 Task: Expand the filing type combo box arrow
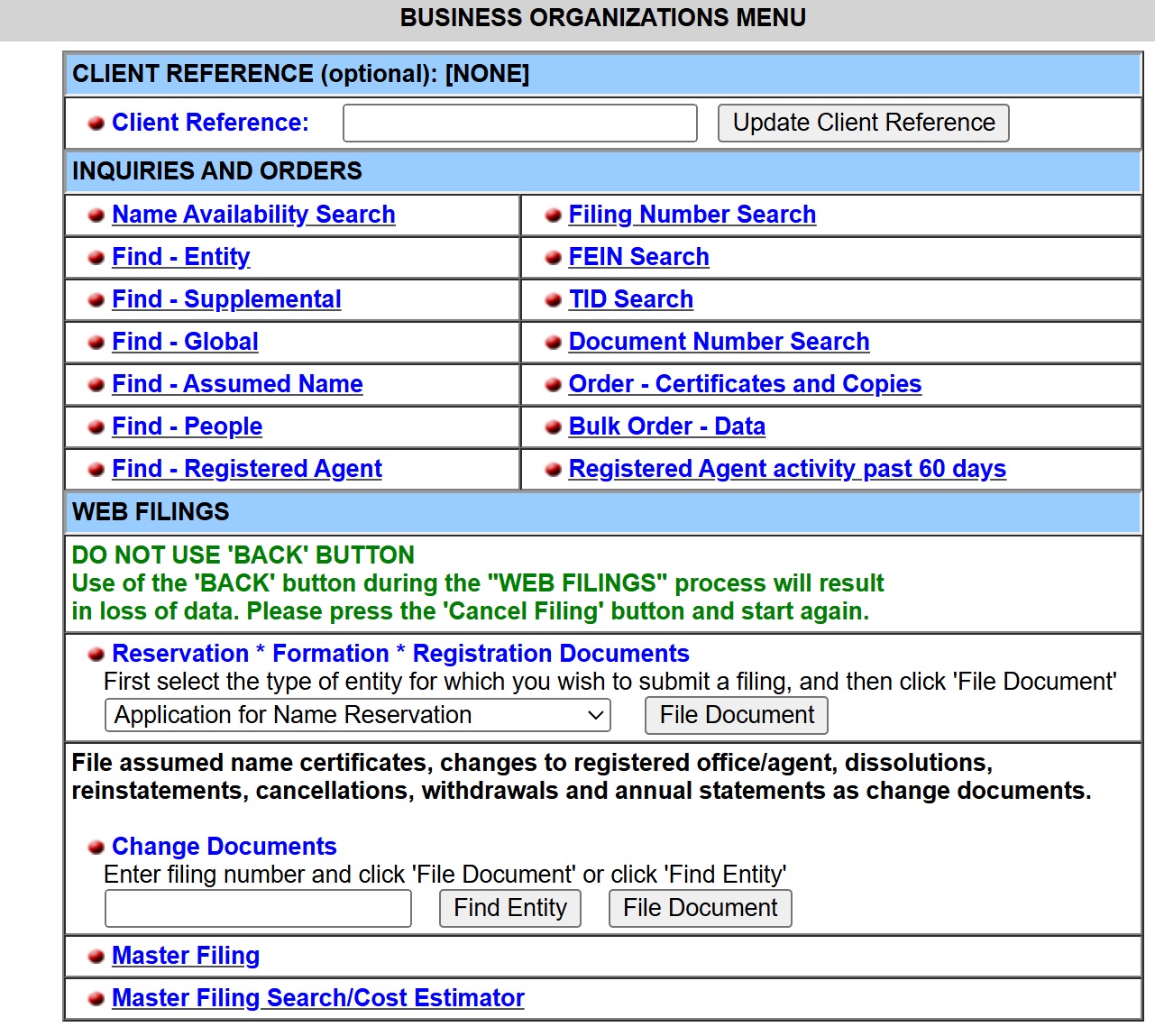(x=594, y=715)
